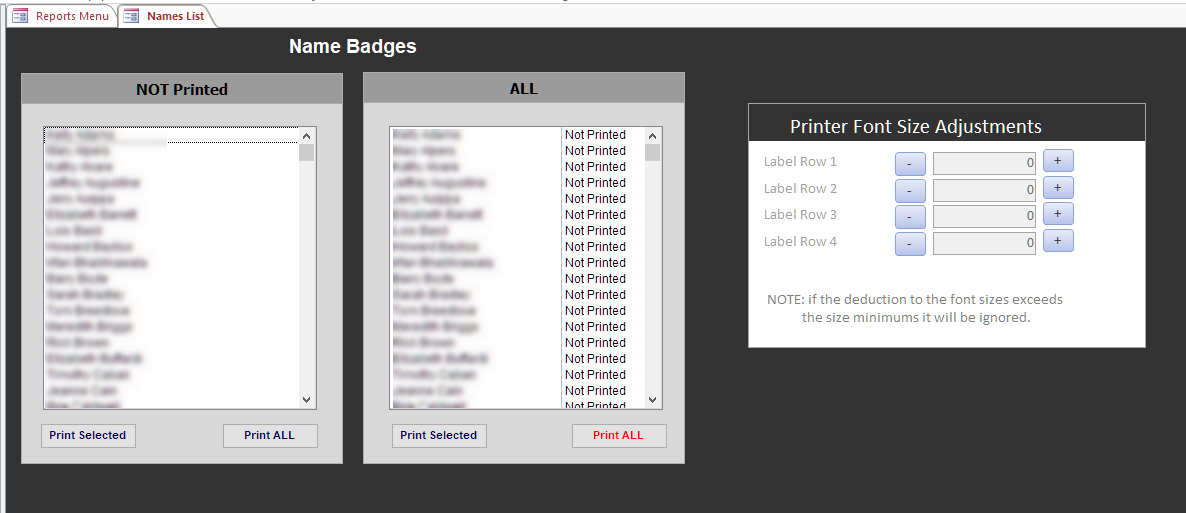
Task: Click the Label Row 1 value field
Action: [x=984, y=163]
